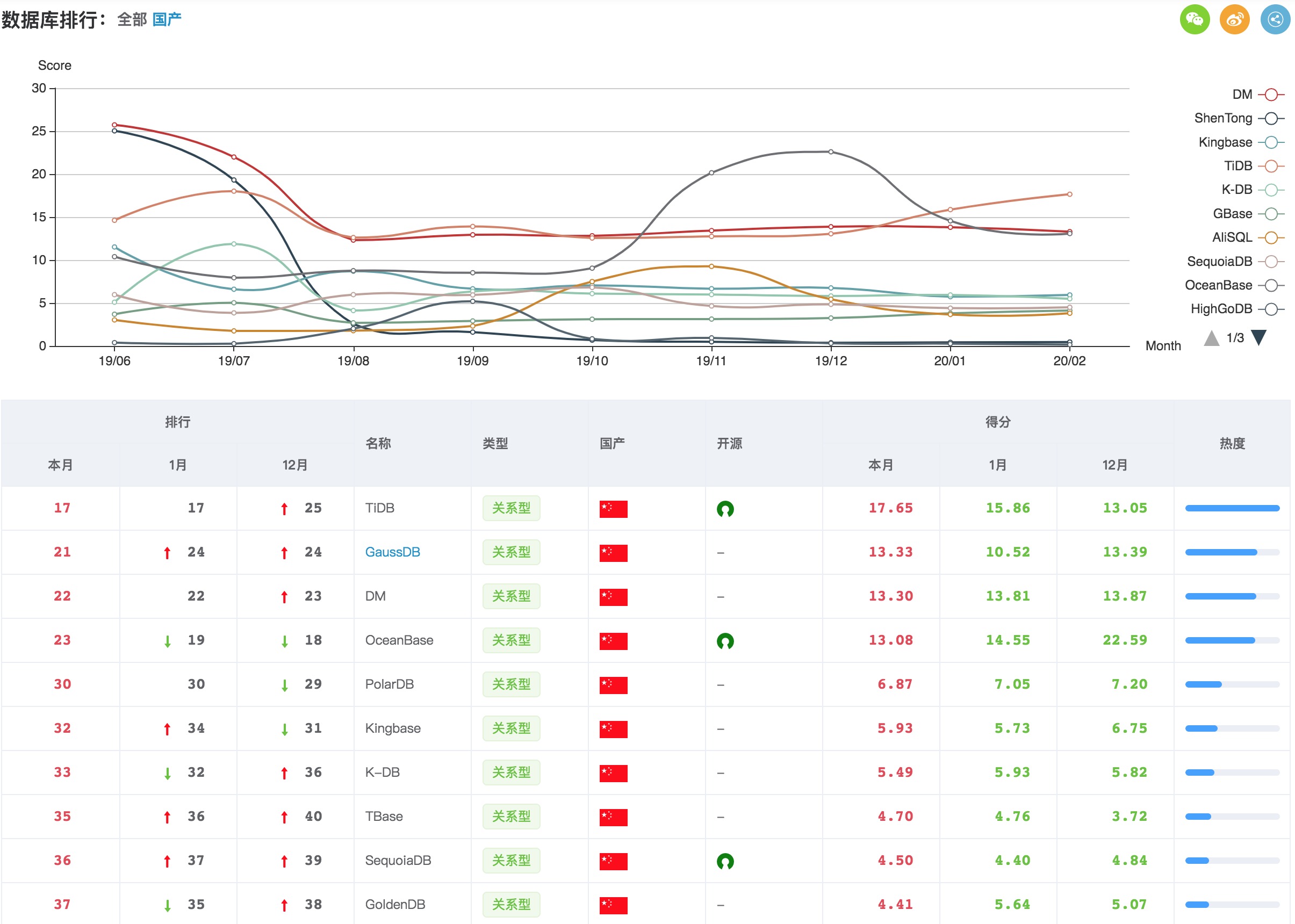The width and height of the screenshot is (1295, 924).
Task: Switch to 国产 ranking tab
Action: point(167,20)
